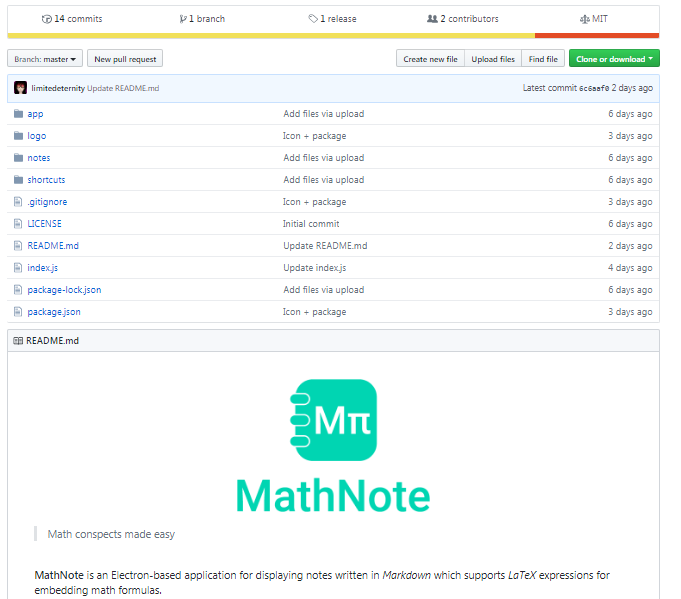View the 1 branch list
Viewport: 681px width, 599px height.
tap(202, 19)
